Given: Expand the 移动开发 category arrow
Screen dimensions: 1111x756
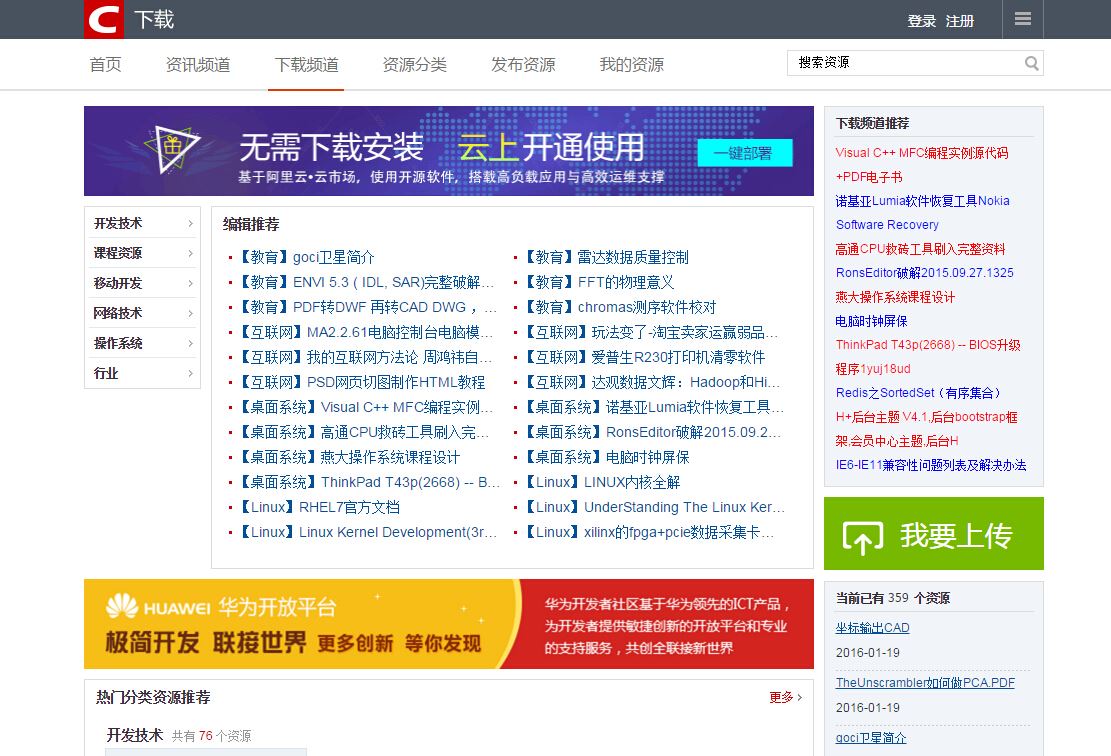Looking at the screenshot, I should (191, 283).
